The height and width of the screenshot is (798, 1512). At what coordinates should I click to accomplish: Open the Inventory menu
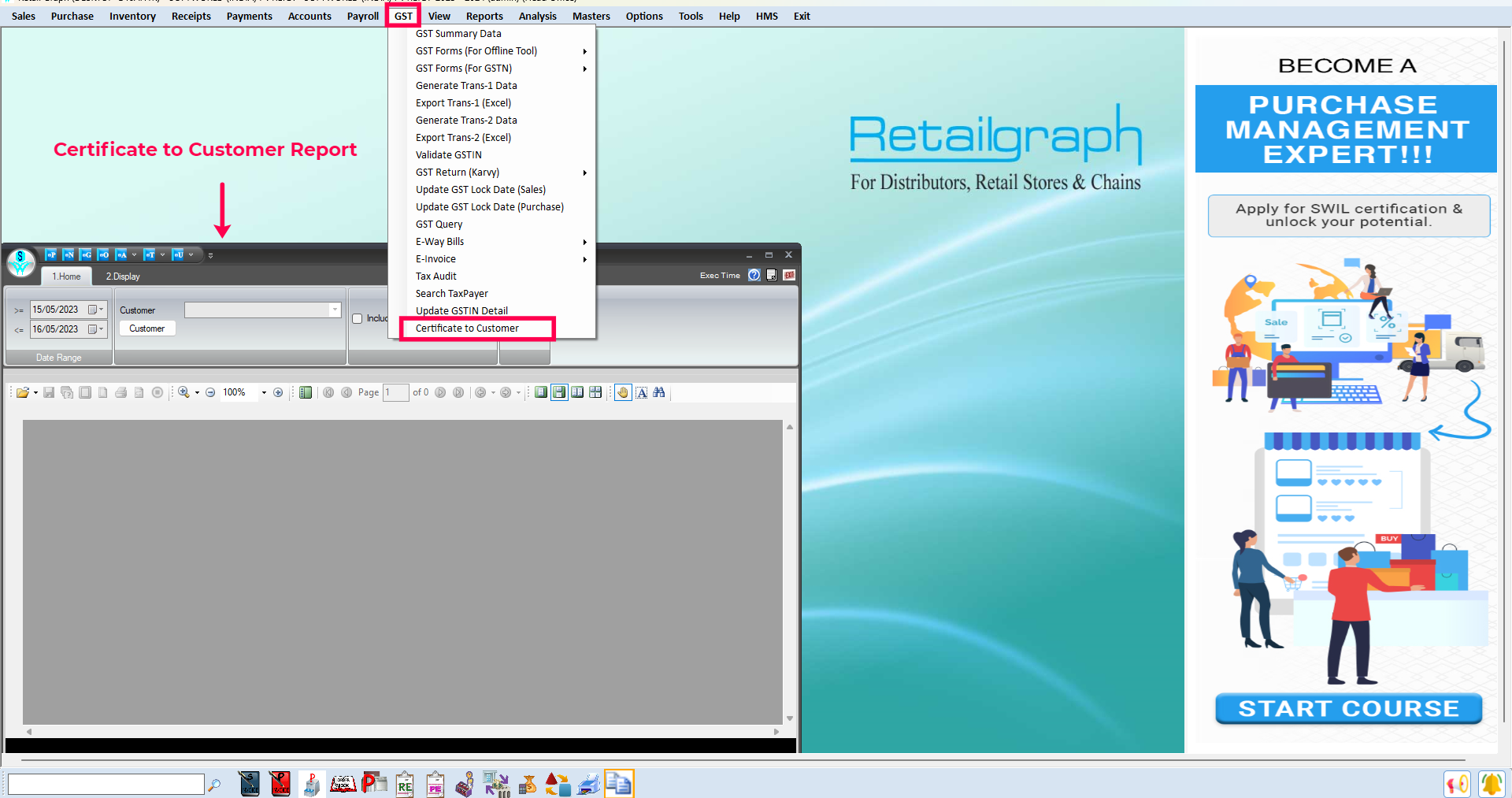[x=132, y=16]
